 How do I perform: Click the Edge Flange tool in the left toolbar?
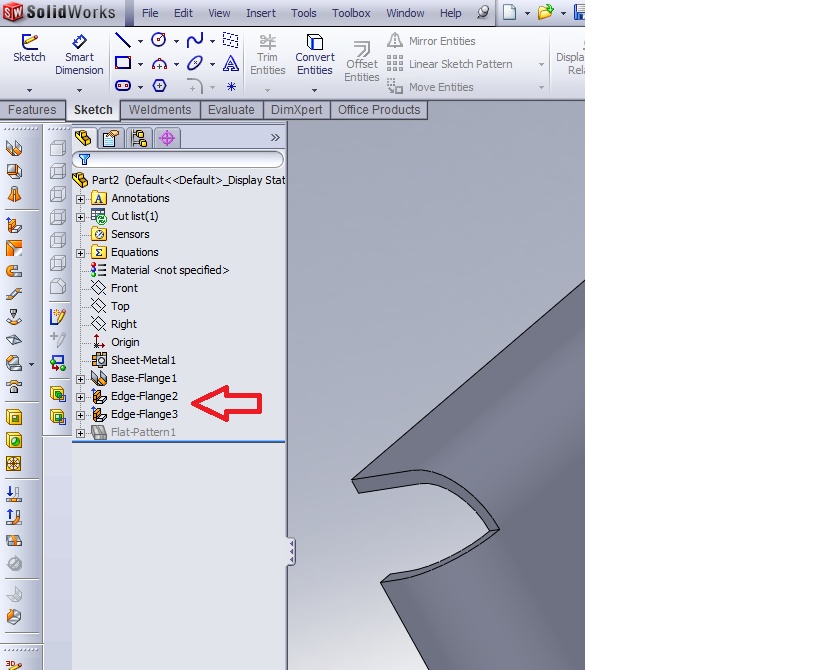(x=14, y=225)
